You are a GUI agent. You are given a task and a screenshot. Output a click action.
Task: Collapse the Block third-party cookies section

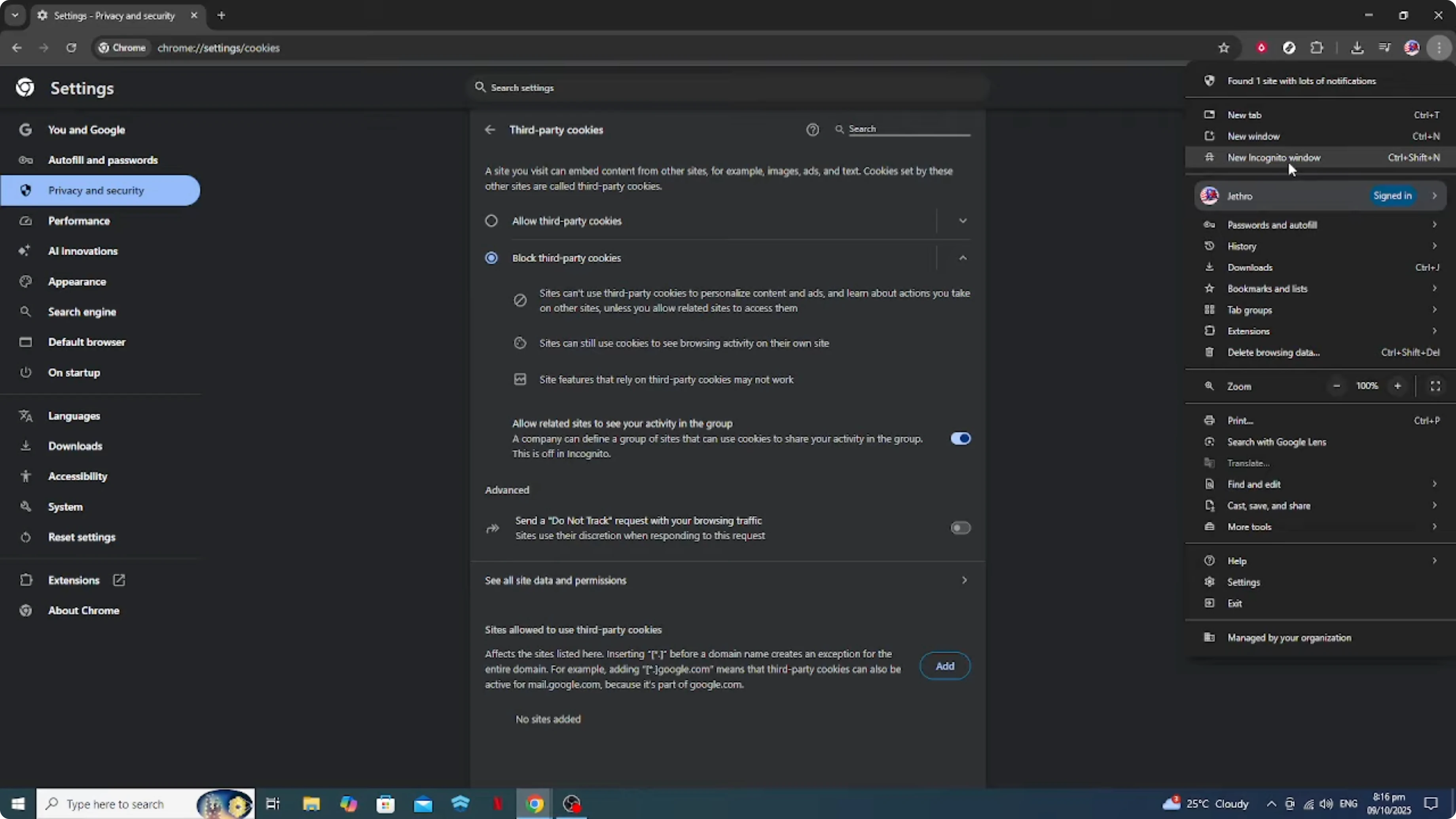[x=963, y=258]
